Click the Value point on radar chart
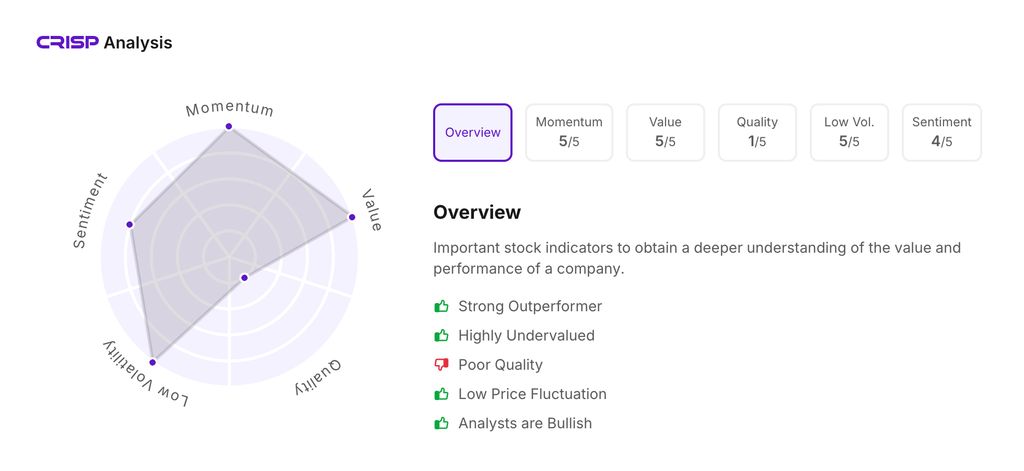 [x=352, y=217]
